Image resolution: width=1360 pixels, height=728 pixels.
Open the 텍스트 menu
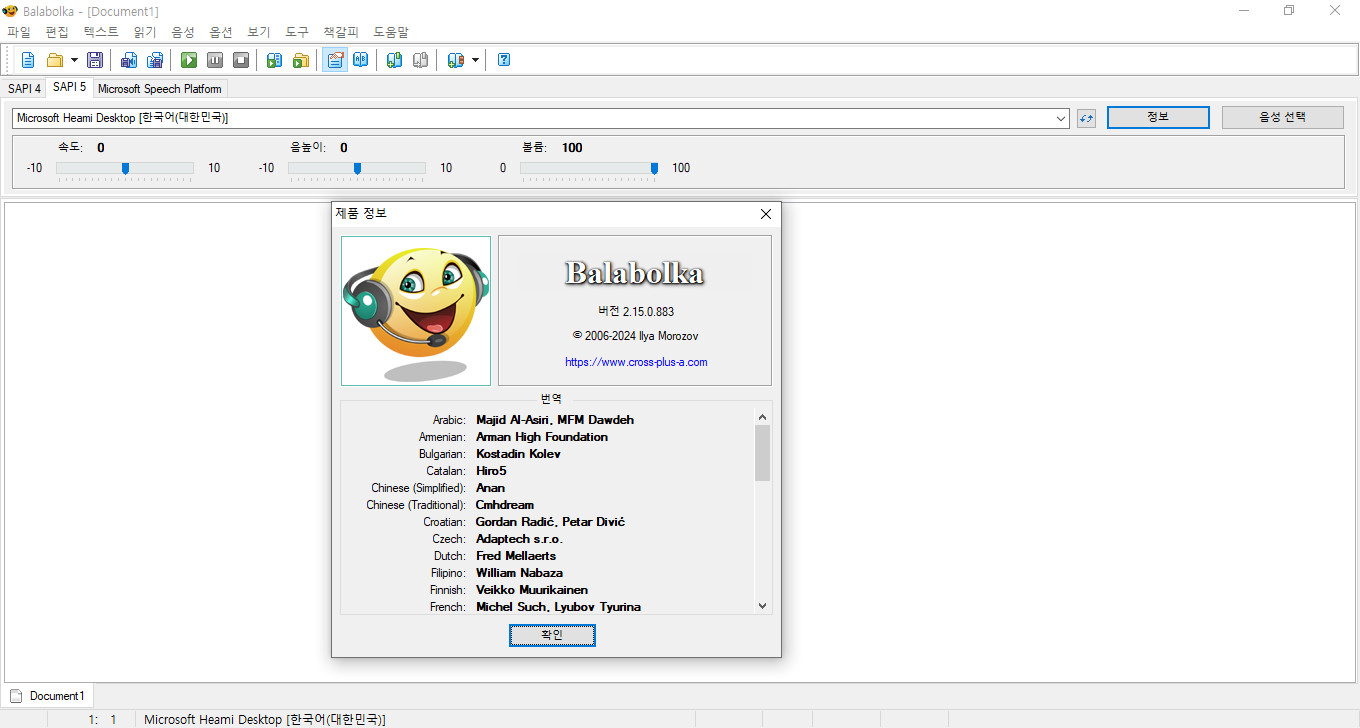[x=101, y=32]
